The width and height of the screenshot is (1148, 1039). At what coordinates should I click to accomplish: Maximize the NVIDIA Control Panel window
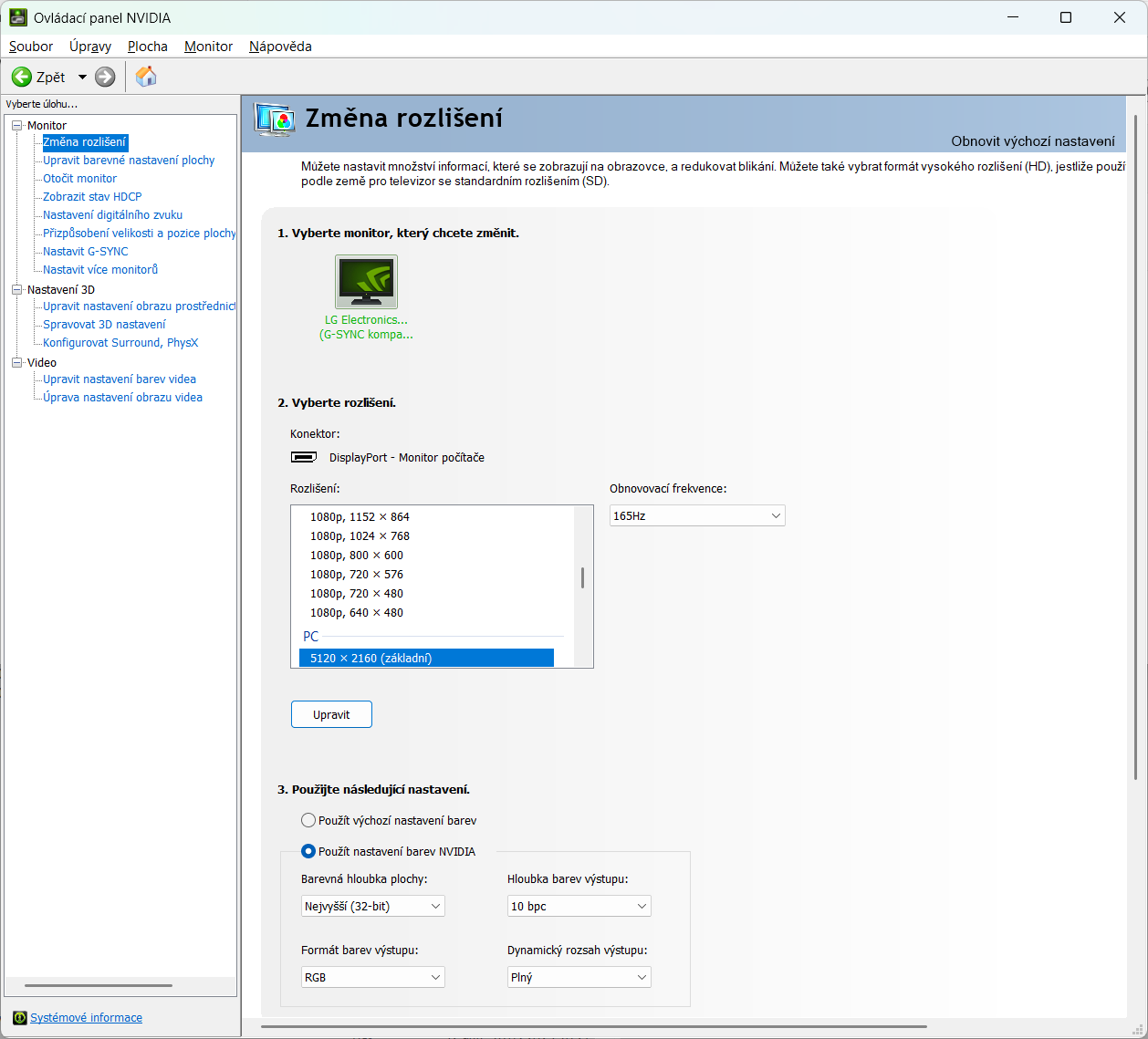pyautogui.click(x=1065, y=17)
